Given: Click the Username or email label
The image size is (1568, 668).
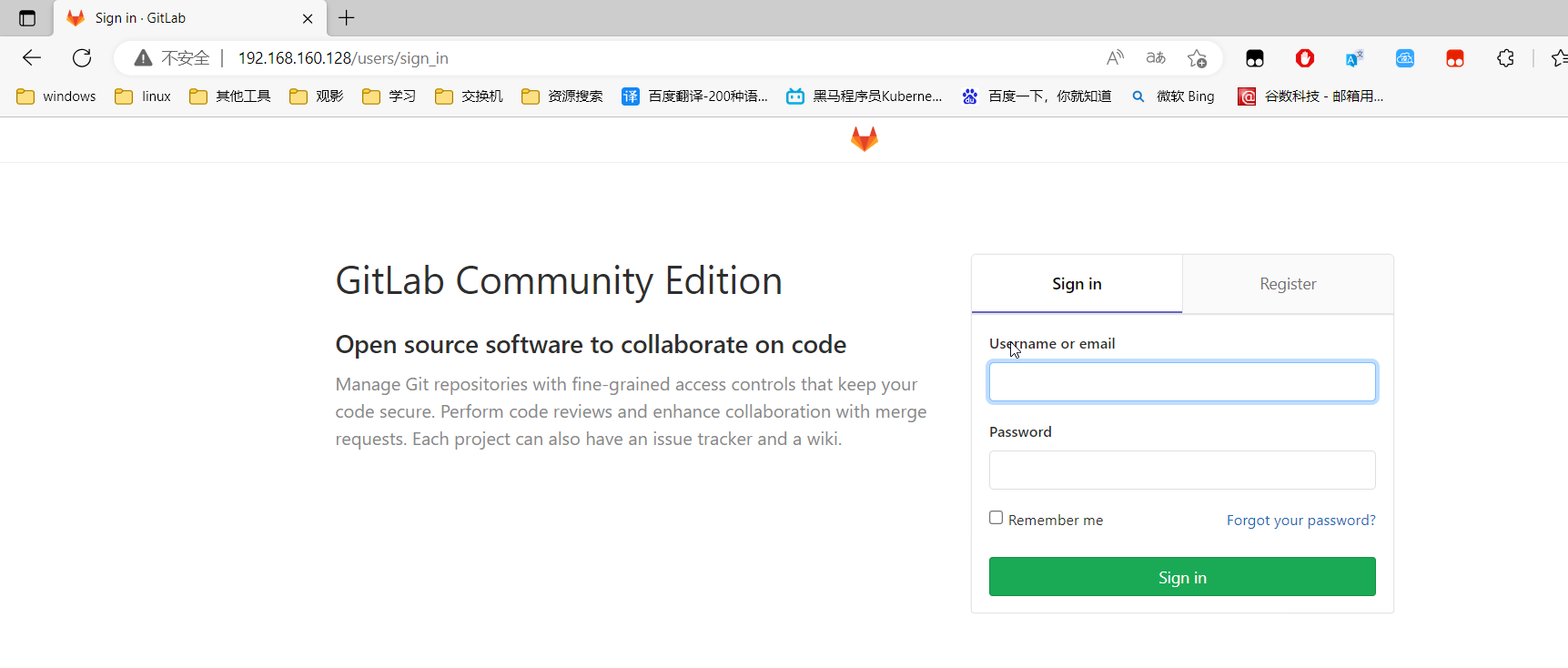Looking at the screenshot, I should pyautogui.click(x=1052, y=344).
